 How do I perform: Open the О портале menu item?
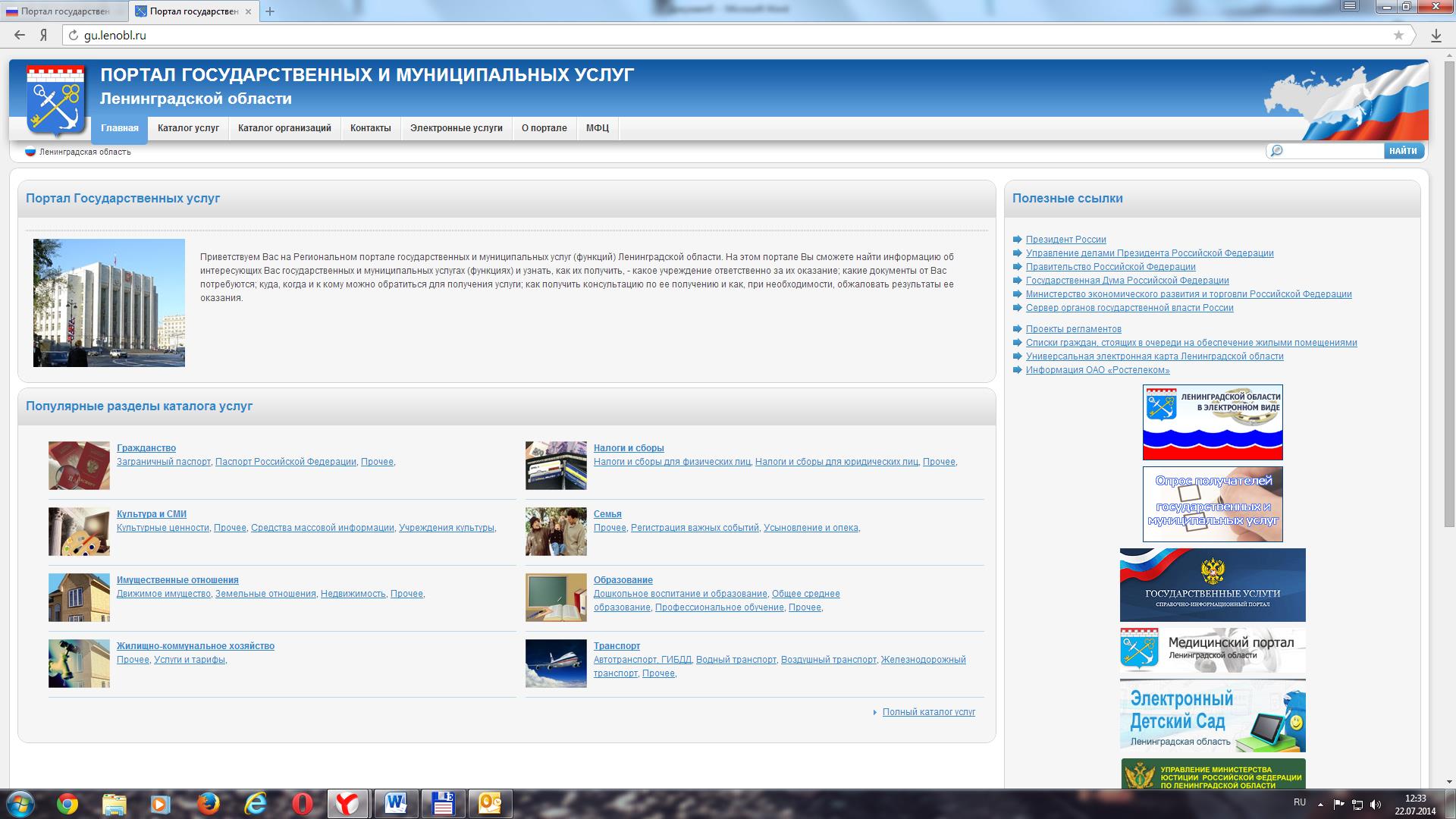(544, 128)
